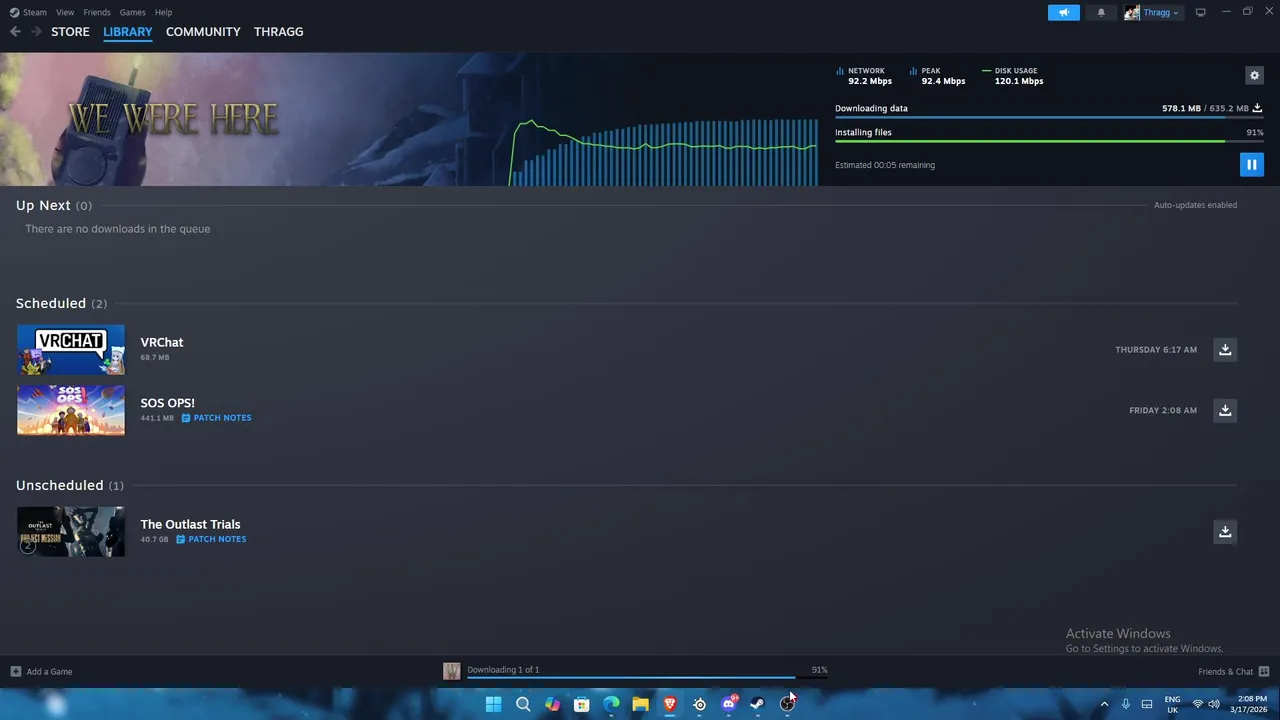Switch to STORE tab

tap(70, 32)
